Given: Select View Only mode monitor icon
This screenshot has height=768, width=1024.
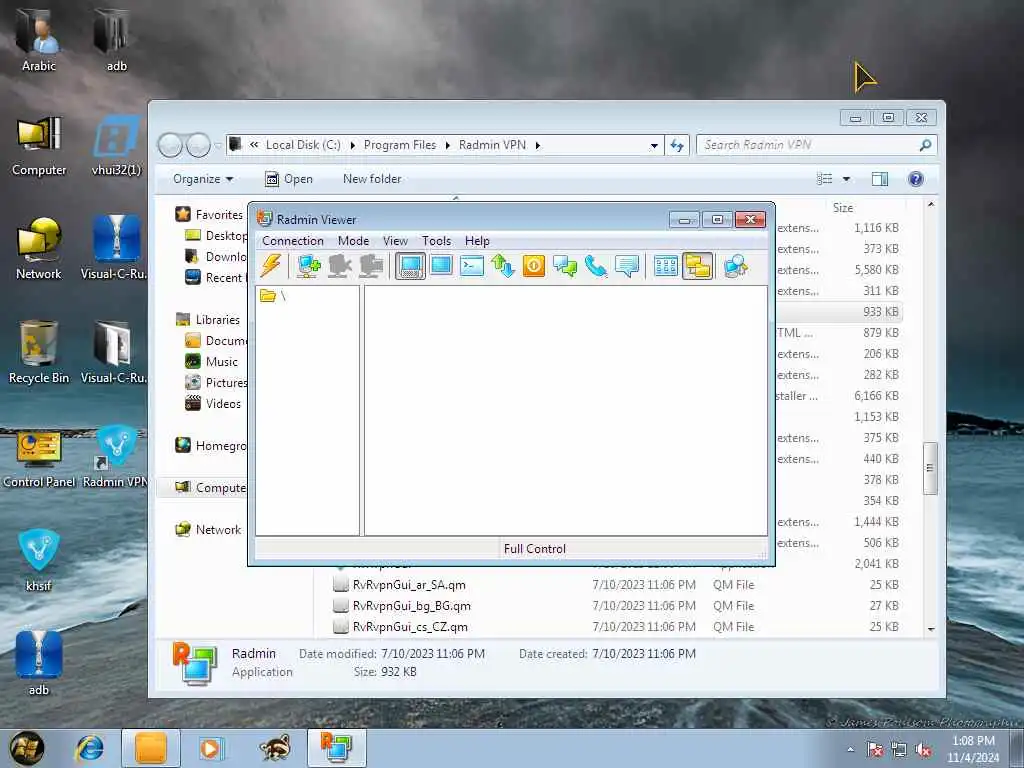Looking at the screenshot, I should click(x=441, y=266).
